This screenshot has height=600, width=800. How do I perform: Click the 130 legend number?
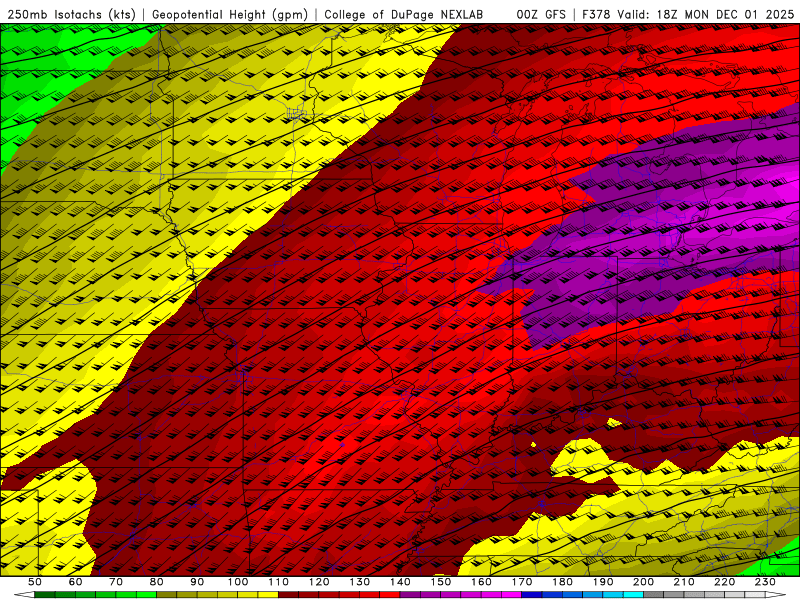360,582
